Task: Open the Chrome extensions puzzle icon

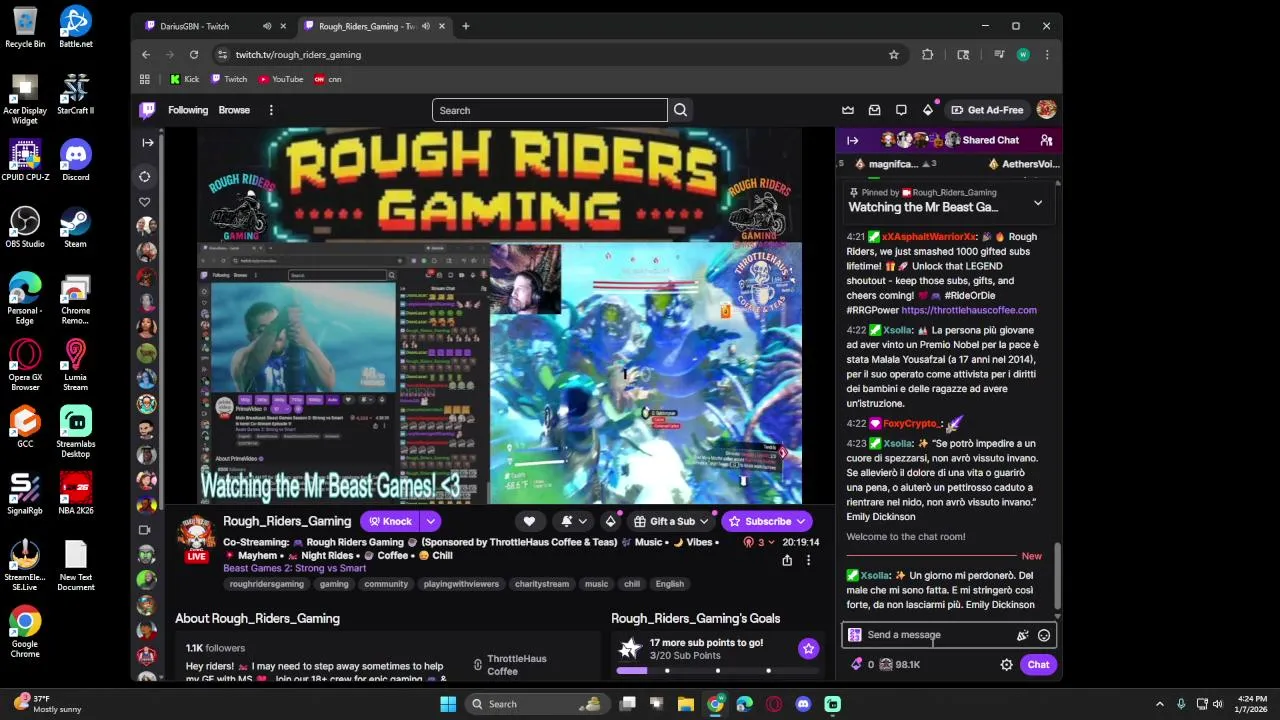Action: (928, 55)
